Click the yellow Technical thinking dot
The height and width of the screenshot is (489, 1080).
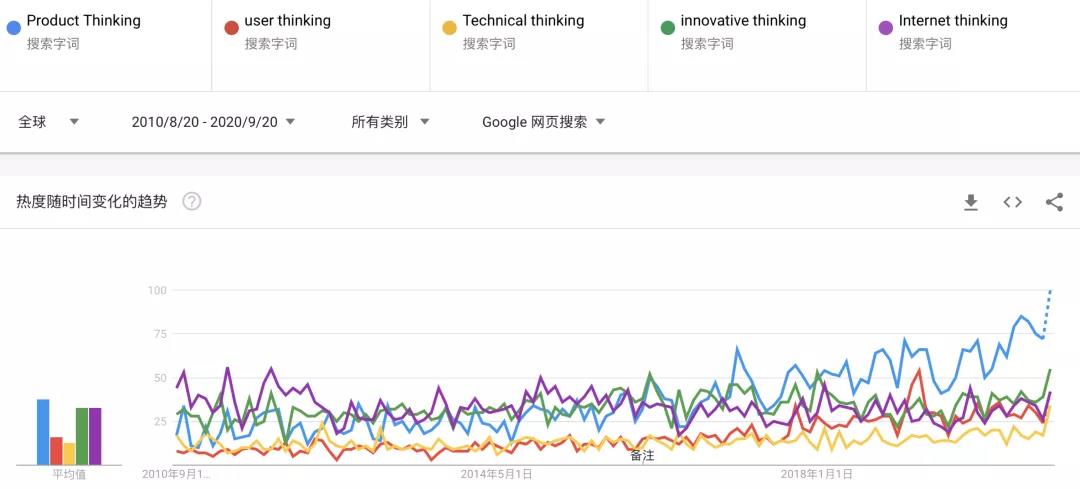pyautogui.click(x=449, y=28)
